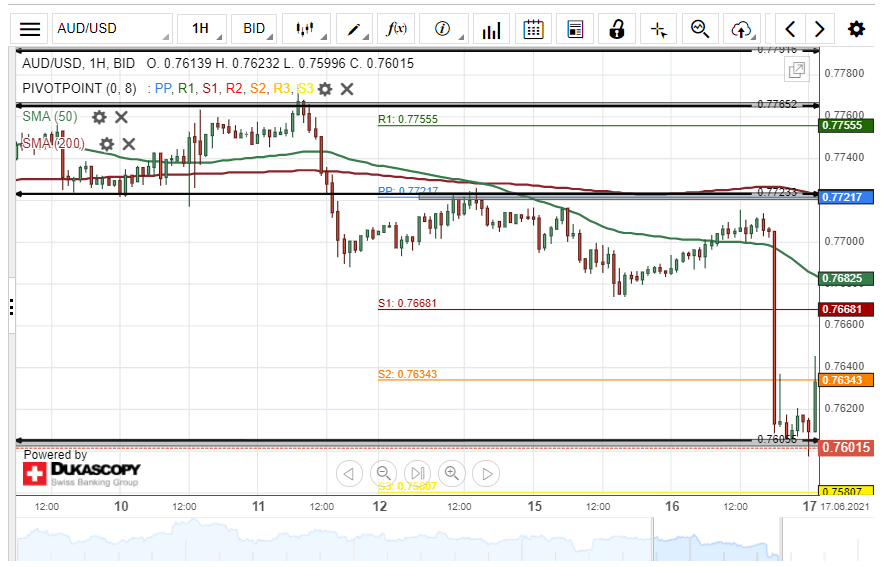Click the S3 0.75807 price tag

(x=846, y=491)
